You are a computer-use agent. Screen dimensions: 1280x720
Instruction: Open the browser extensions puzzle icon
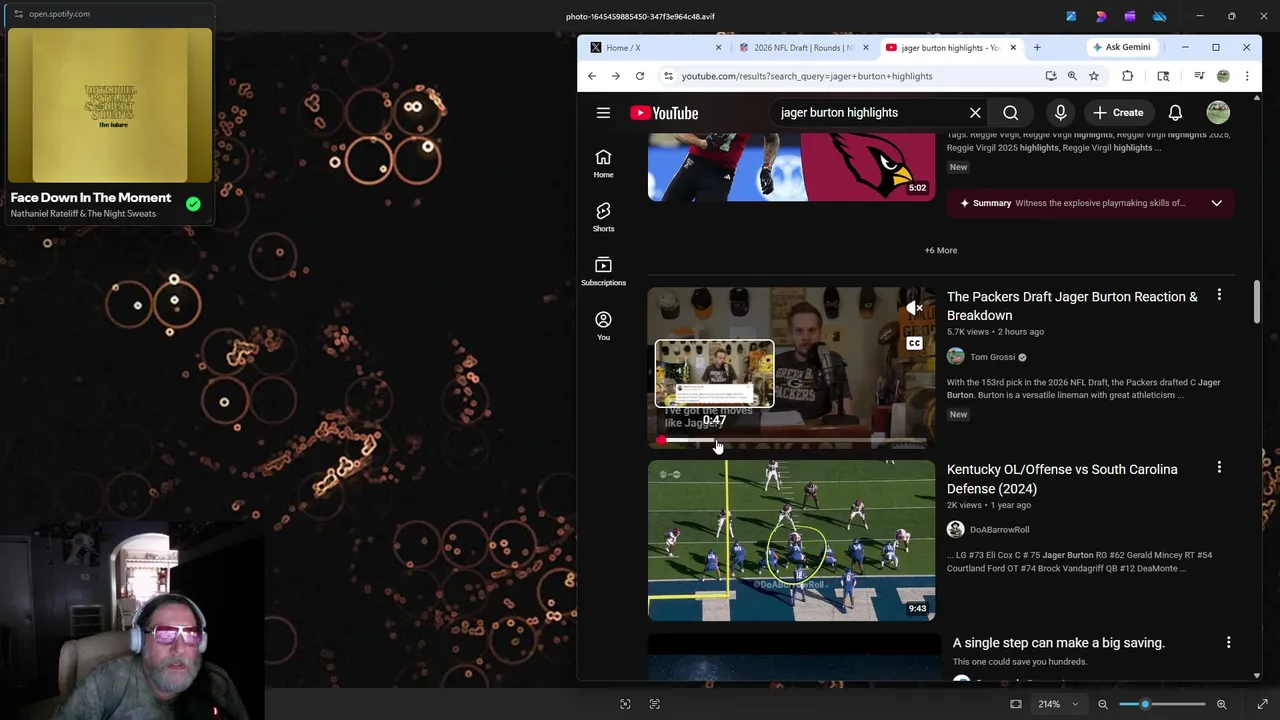(1127, 76)
